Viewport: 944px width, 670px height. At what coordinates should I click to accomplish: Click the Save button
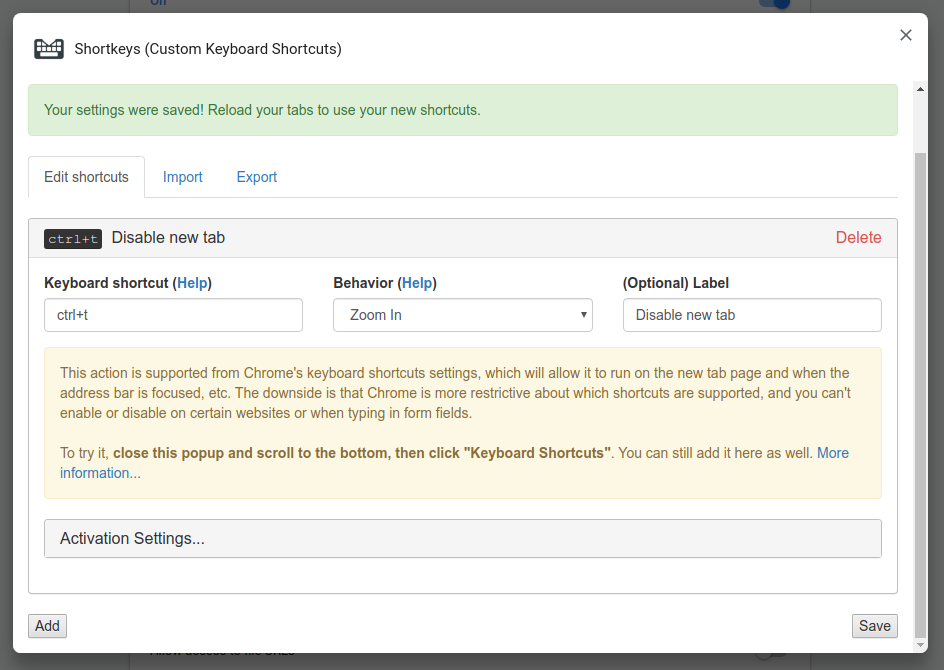(x=875, y=626)
